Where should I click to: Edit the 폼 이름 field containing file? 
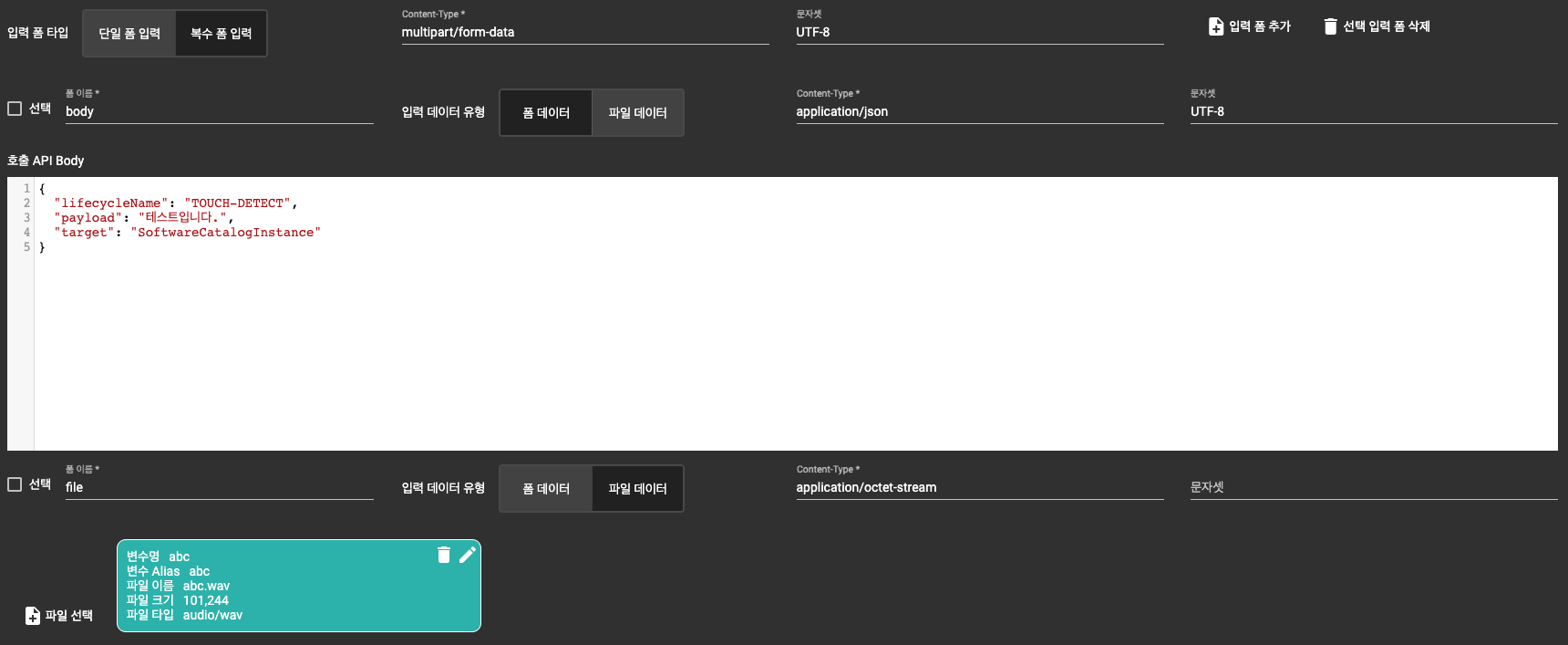(220, 487)
